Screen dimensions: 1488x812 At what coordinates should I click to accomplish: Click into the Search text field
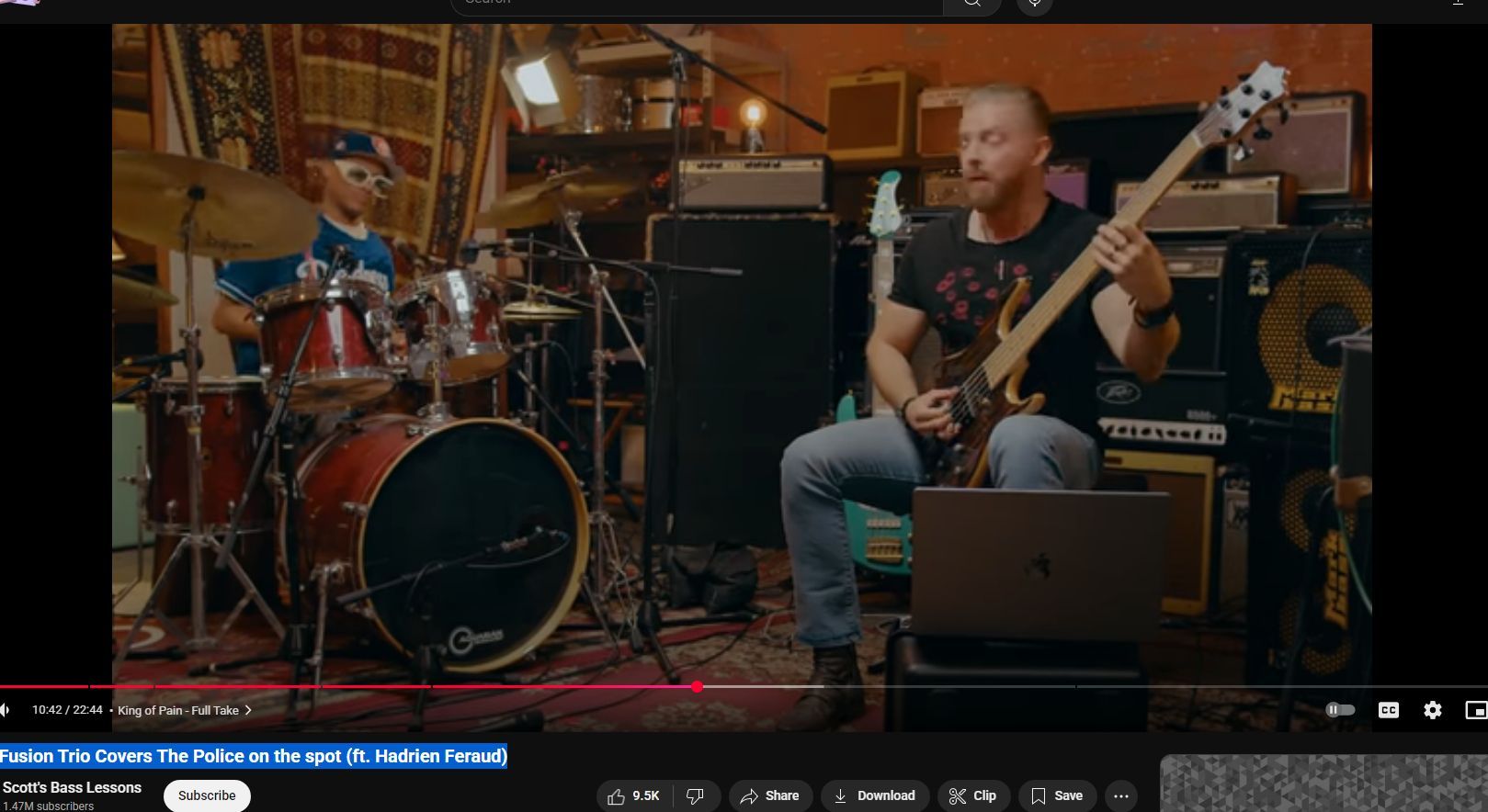[x=696, y=4]
